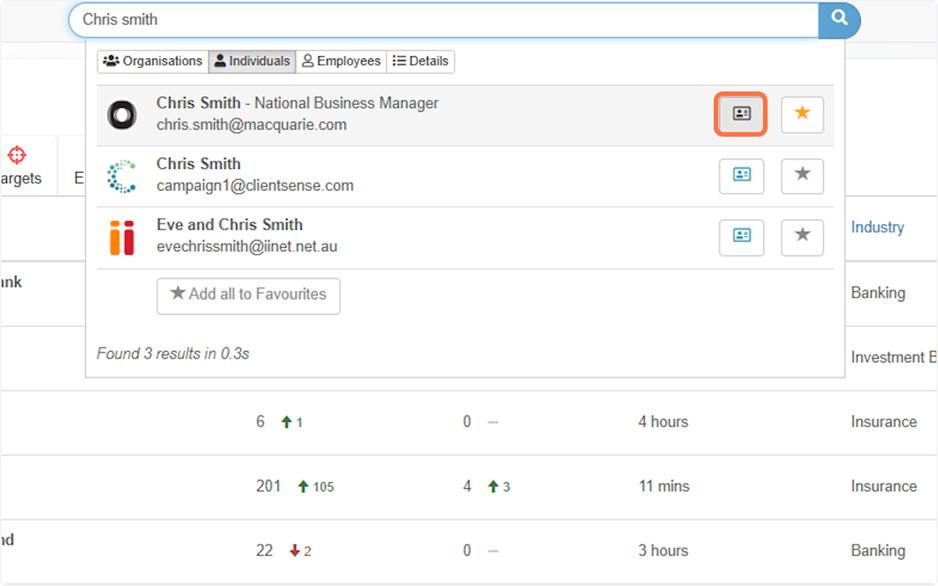Click into the Chris smith search field
Viewport: 938px width, 586px height.
[440, 19]
